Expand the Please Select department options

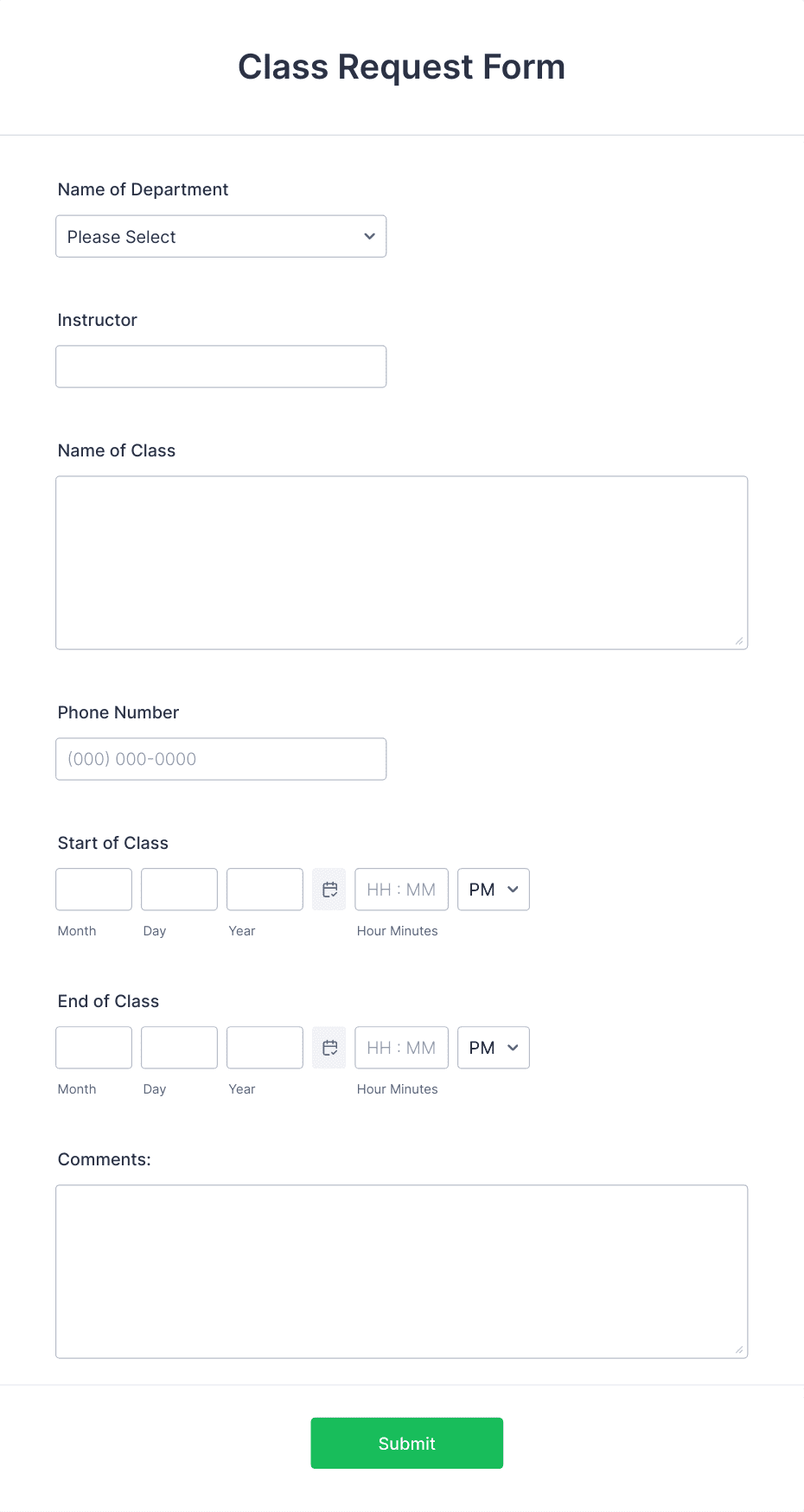coord(220,236)
